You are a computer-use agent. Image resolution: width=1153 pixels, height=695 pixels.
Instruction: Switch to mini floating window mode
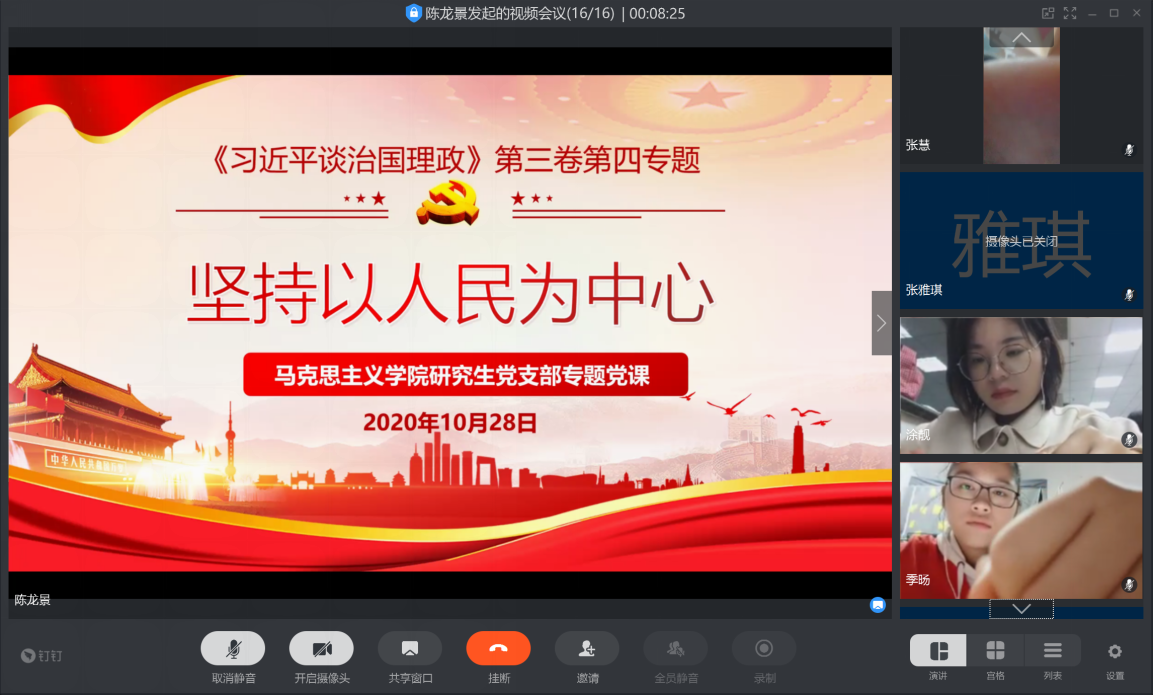tap(1048, 13)
